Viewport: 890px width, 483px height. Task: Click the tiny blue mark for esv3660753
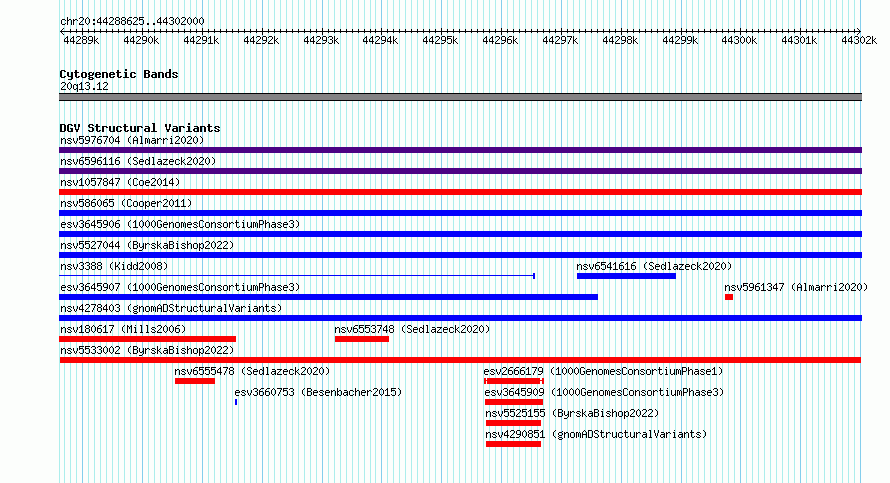(236, 402)
